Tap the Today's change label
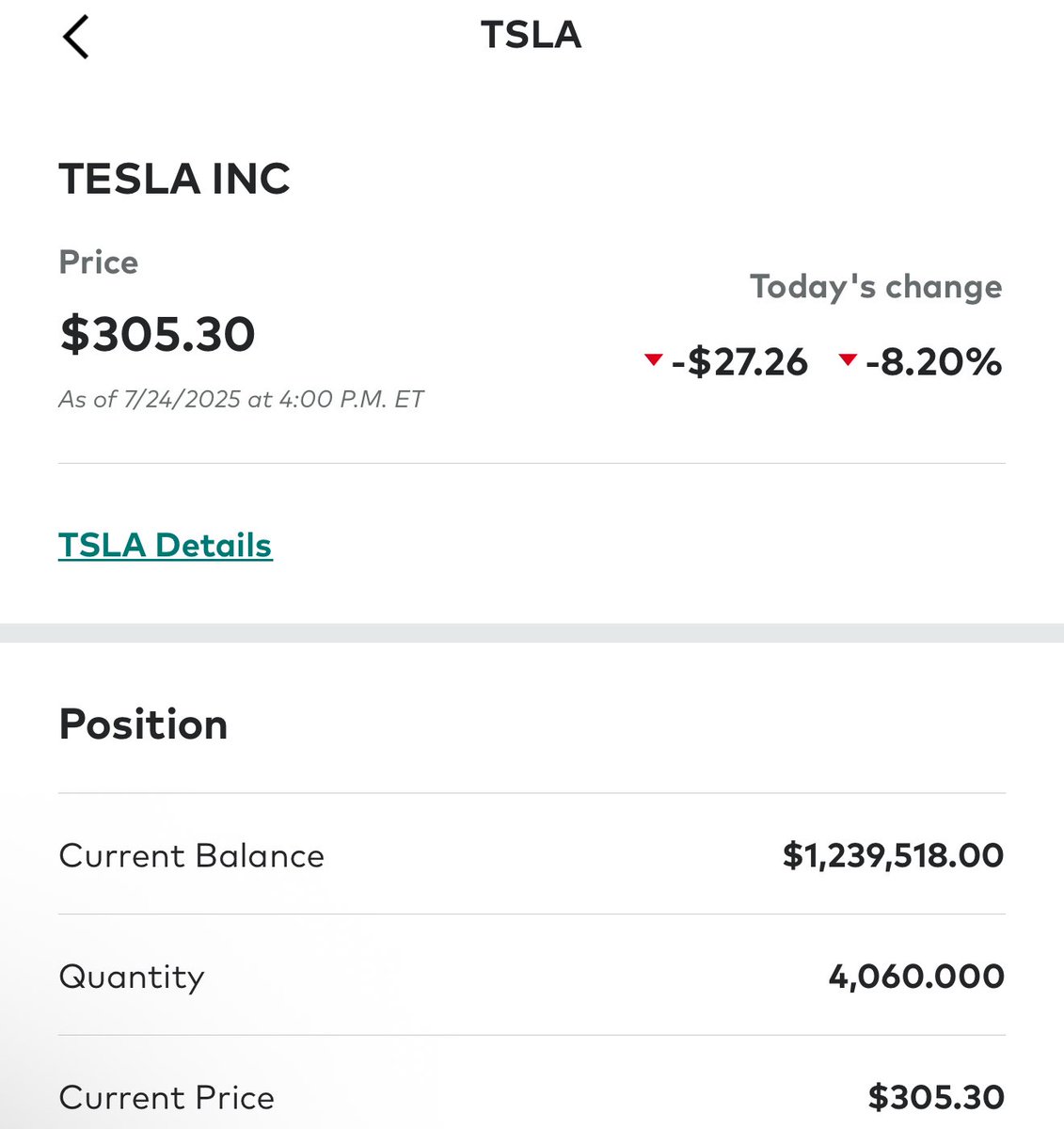 point(876,286)
